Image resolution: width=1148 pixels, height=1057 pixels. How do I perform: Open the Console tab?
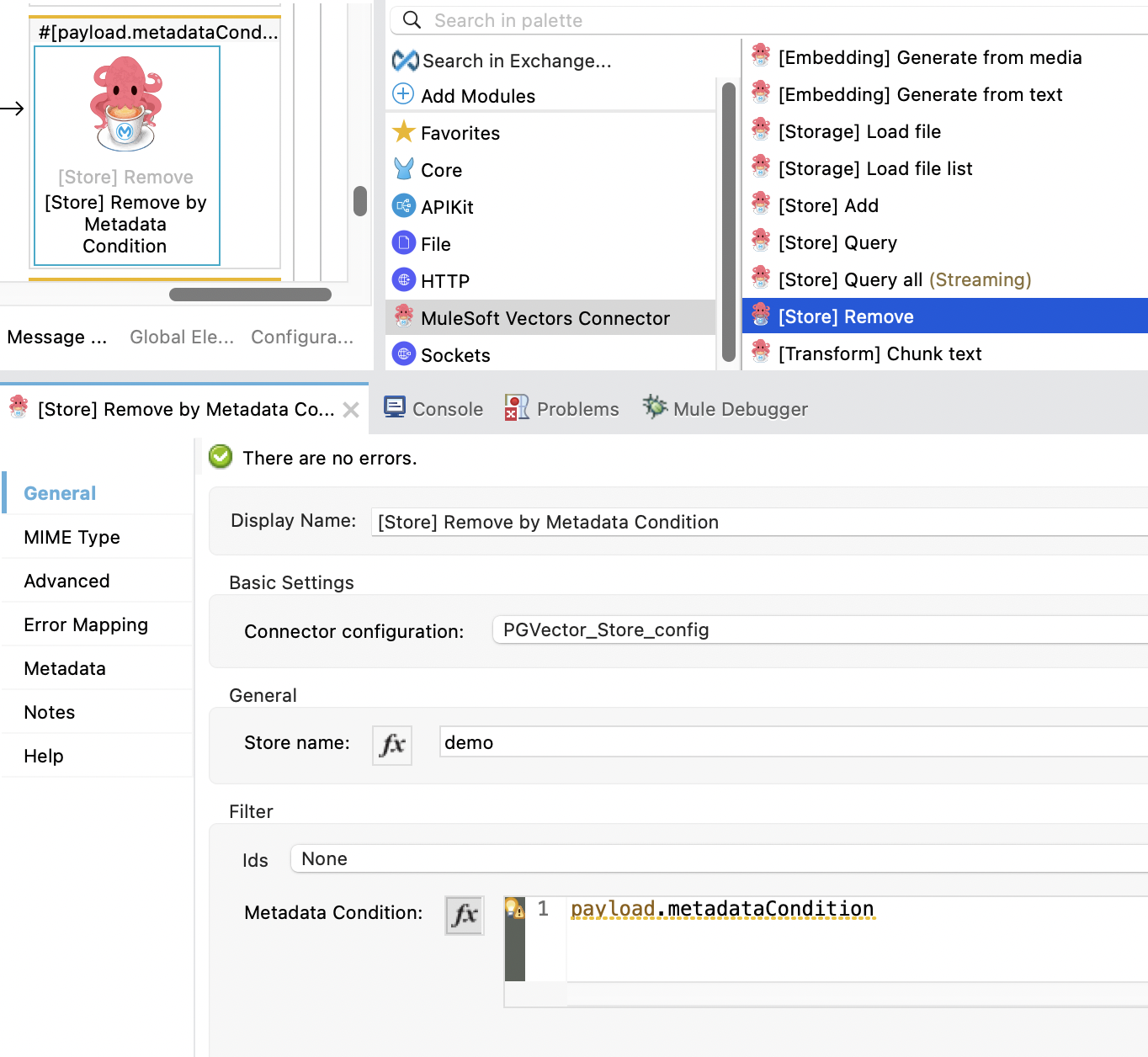pyautogui.click(x=433, y=409)
